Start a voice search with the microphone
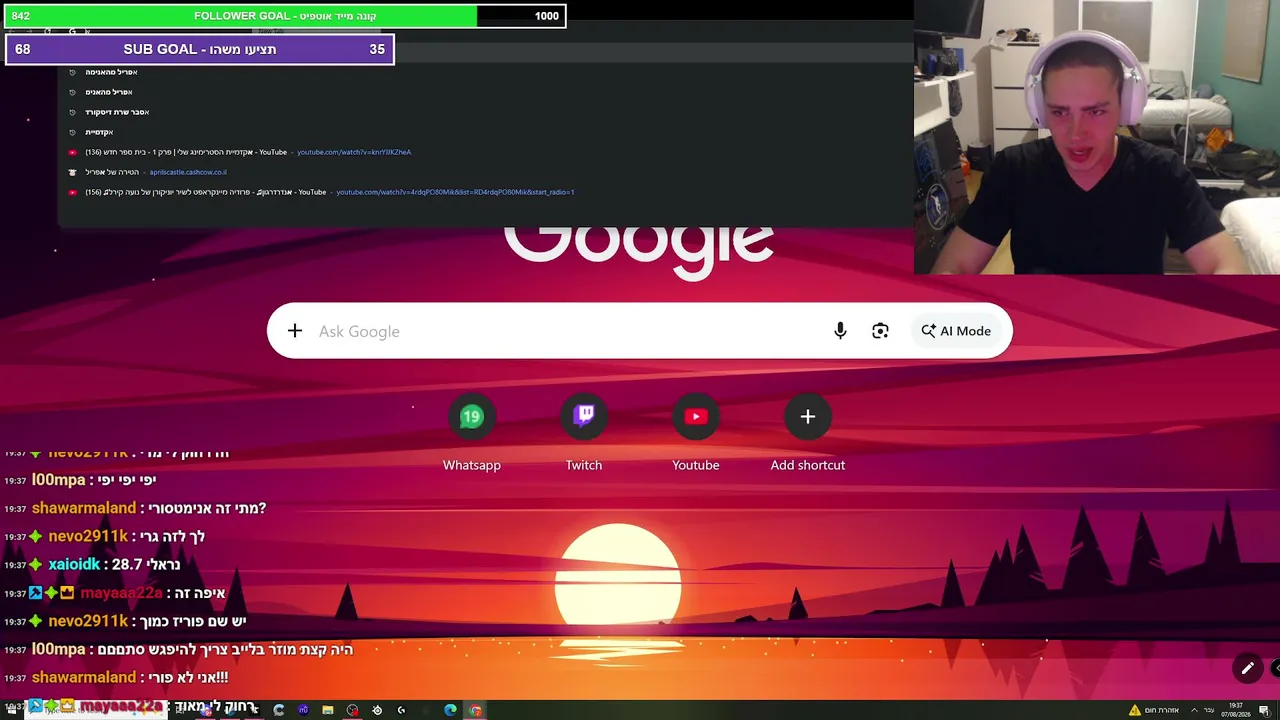This screenshot has height=720, width=1280. click(x=840, y=331)
